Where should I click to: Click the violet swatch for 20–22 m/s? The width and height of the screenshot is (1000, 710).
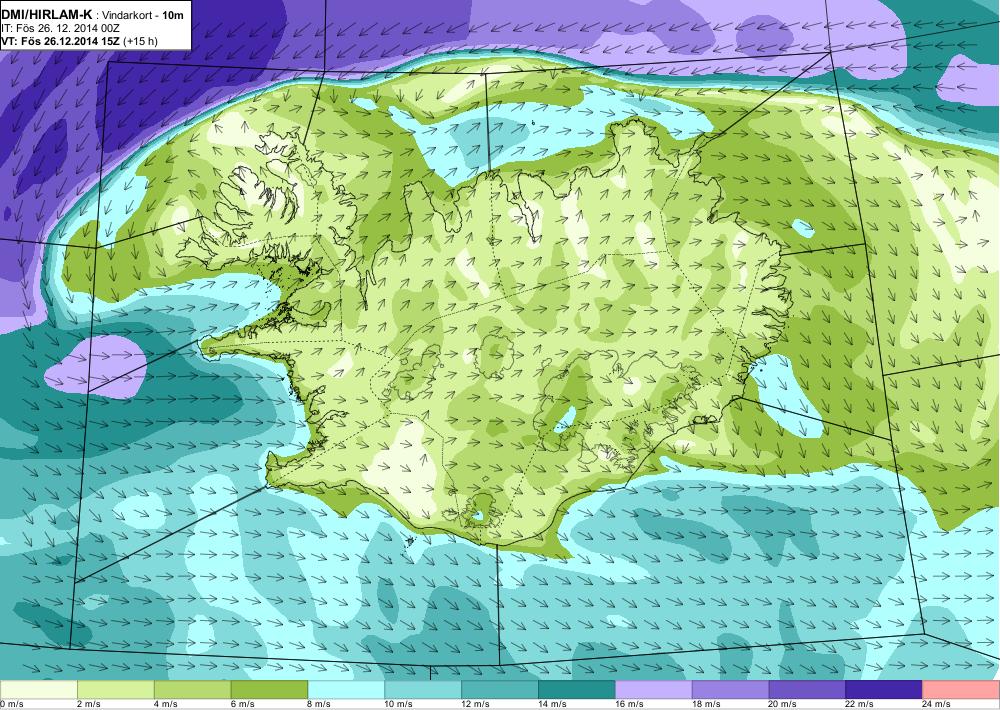pos(807,690)
